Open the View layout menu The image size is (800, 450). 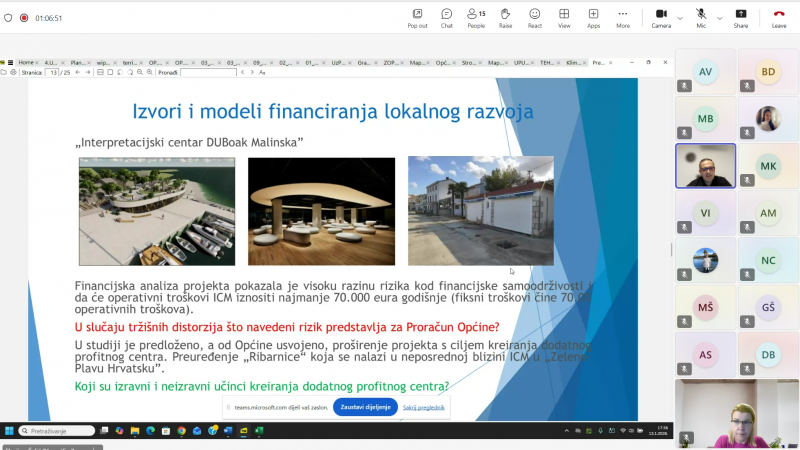[564, 17]
